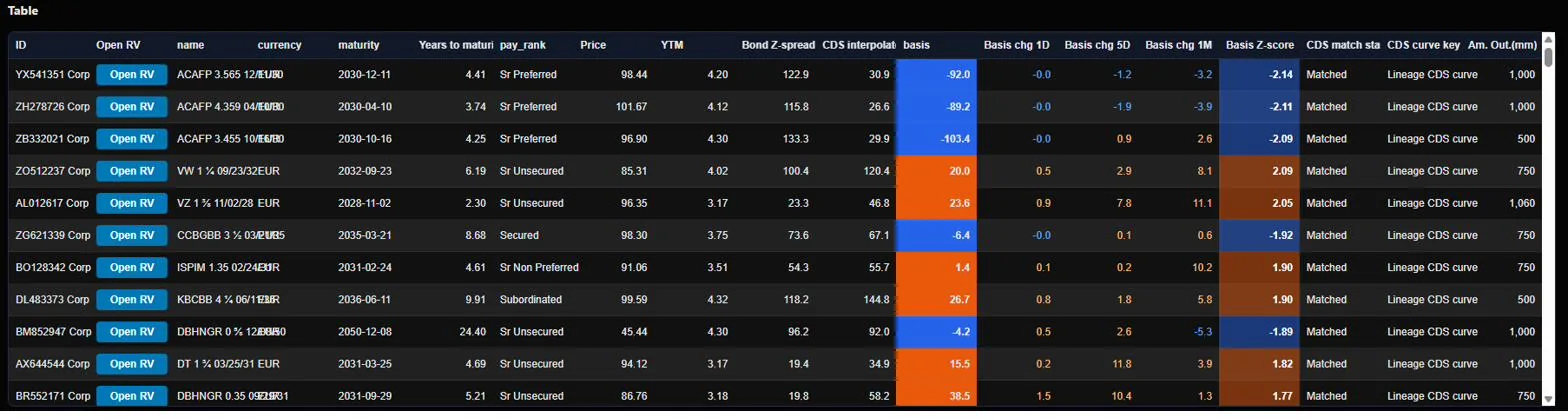Image resolution: width=1568 pixels, height=420 pixels.
Task: Open RV for bond ZB332021 Corp
Action: click(131, 139)
